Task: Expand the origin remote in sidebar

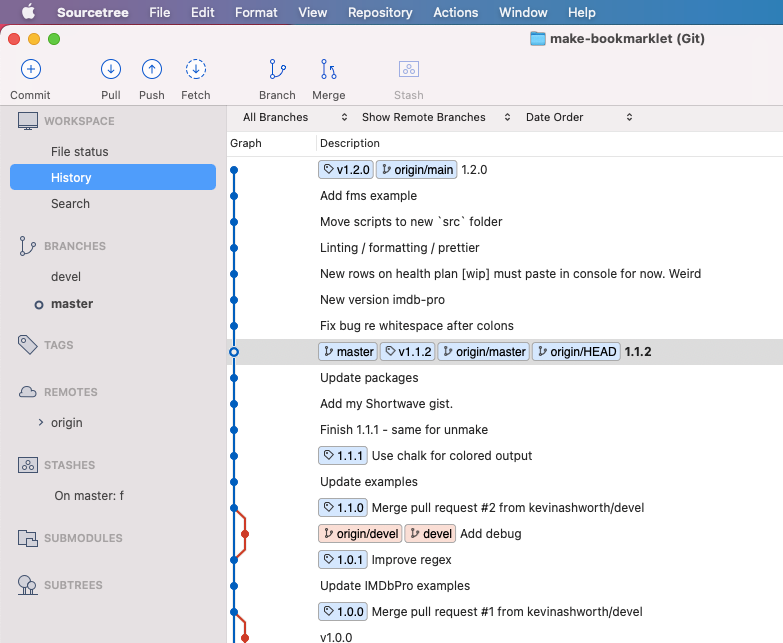Action: click(41, 422)
